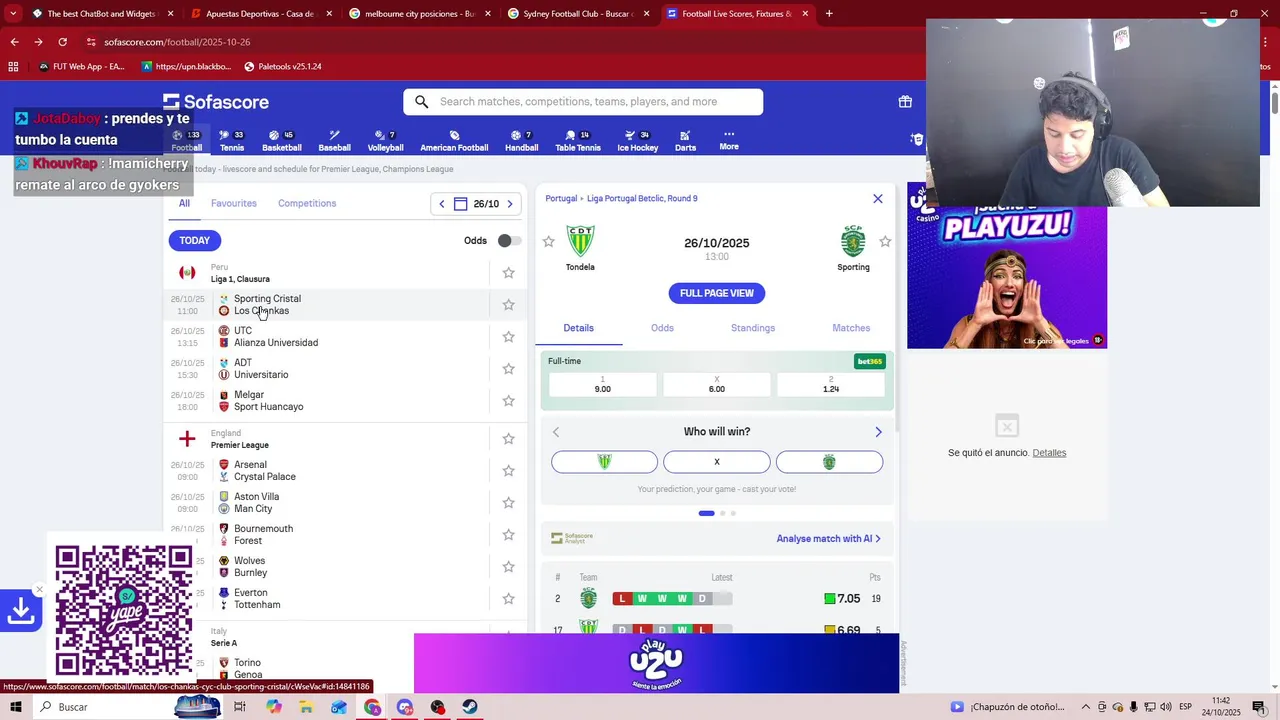Click the FULL PAGE VIEW button
The image size is (1280, 720).
click(717, 293)
